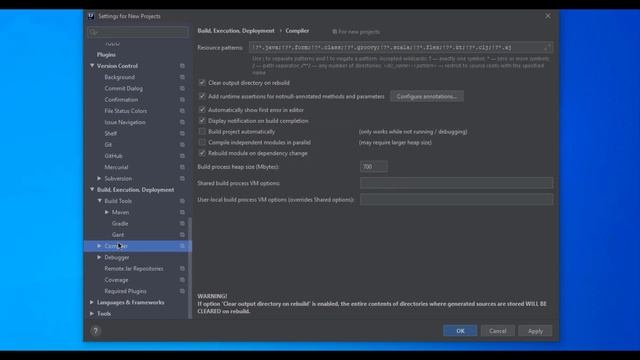Click the project-level icon beside Remote Jar Repositories
This screenshot has height=360, width=640.
tap(182, 269)
